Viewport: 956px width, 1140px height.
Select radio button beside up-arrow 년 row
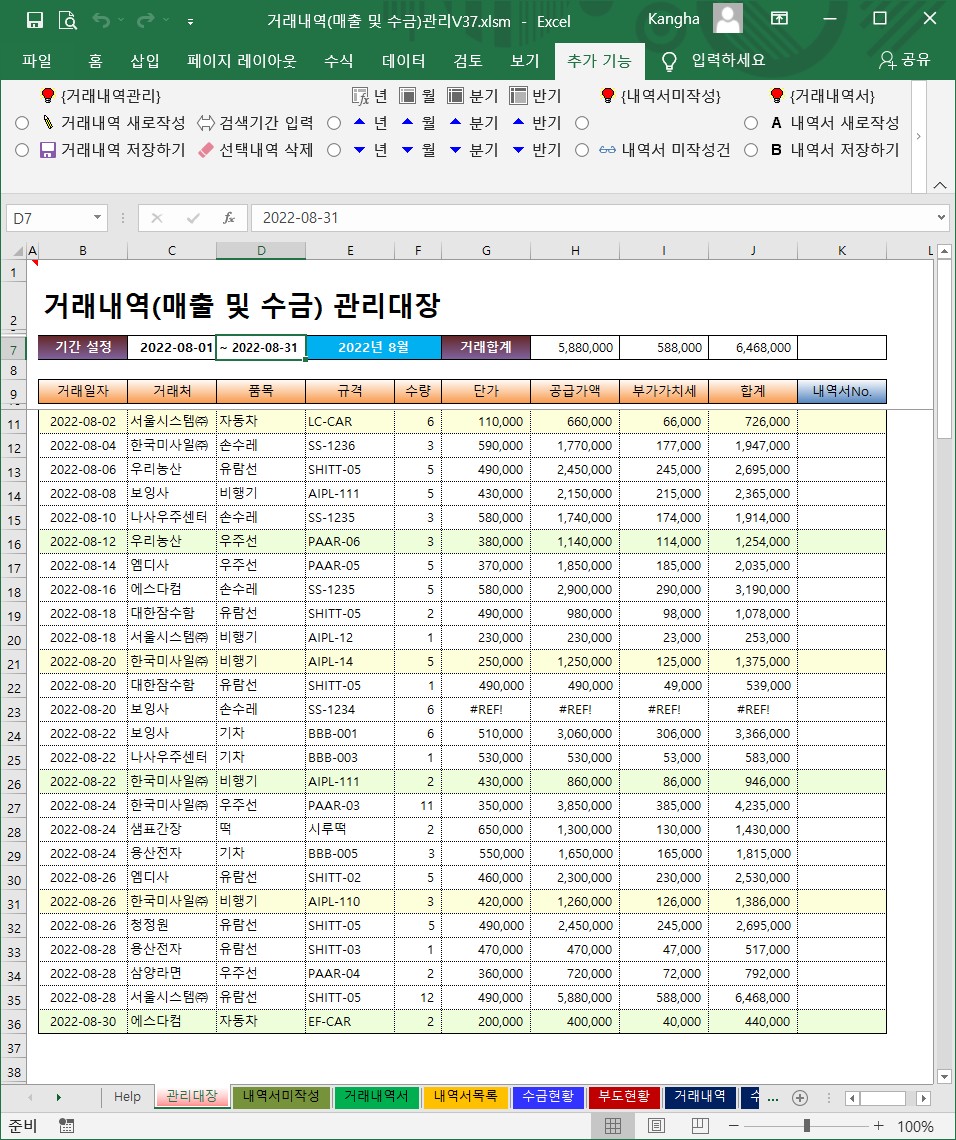click(334, 123)
